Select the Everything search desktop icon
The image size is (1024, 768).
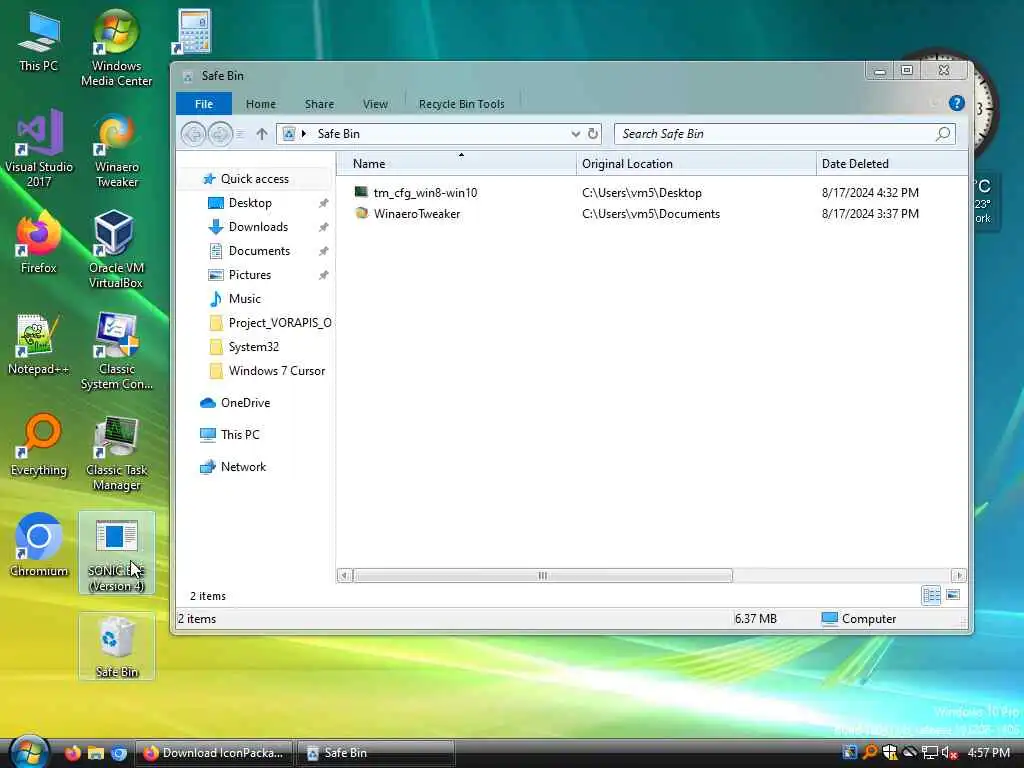pyautogui.click(x=39, y=445)
